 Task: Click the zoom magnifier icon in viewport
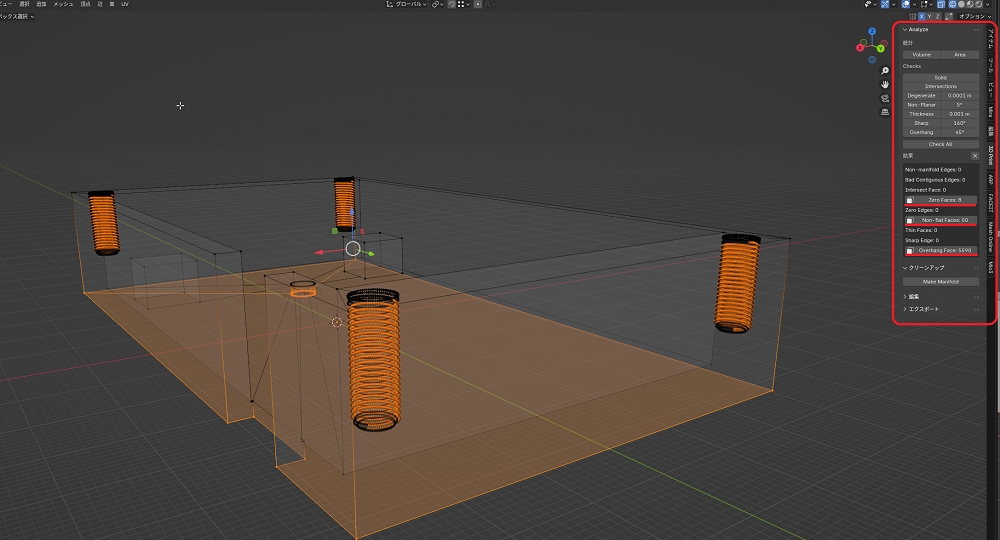(x=885, y=71)
